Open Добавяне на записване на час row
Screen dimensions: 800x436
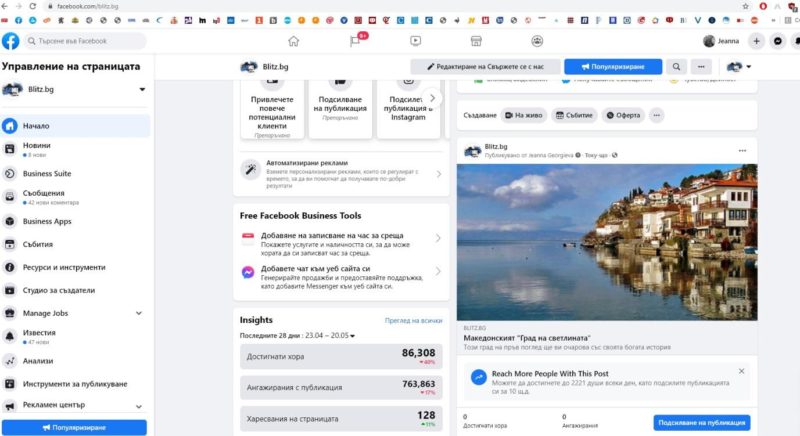point(341,244)
